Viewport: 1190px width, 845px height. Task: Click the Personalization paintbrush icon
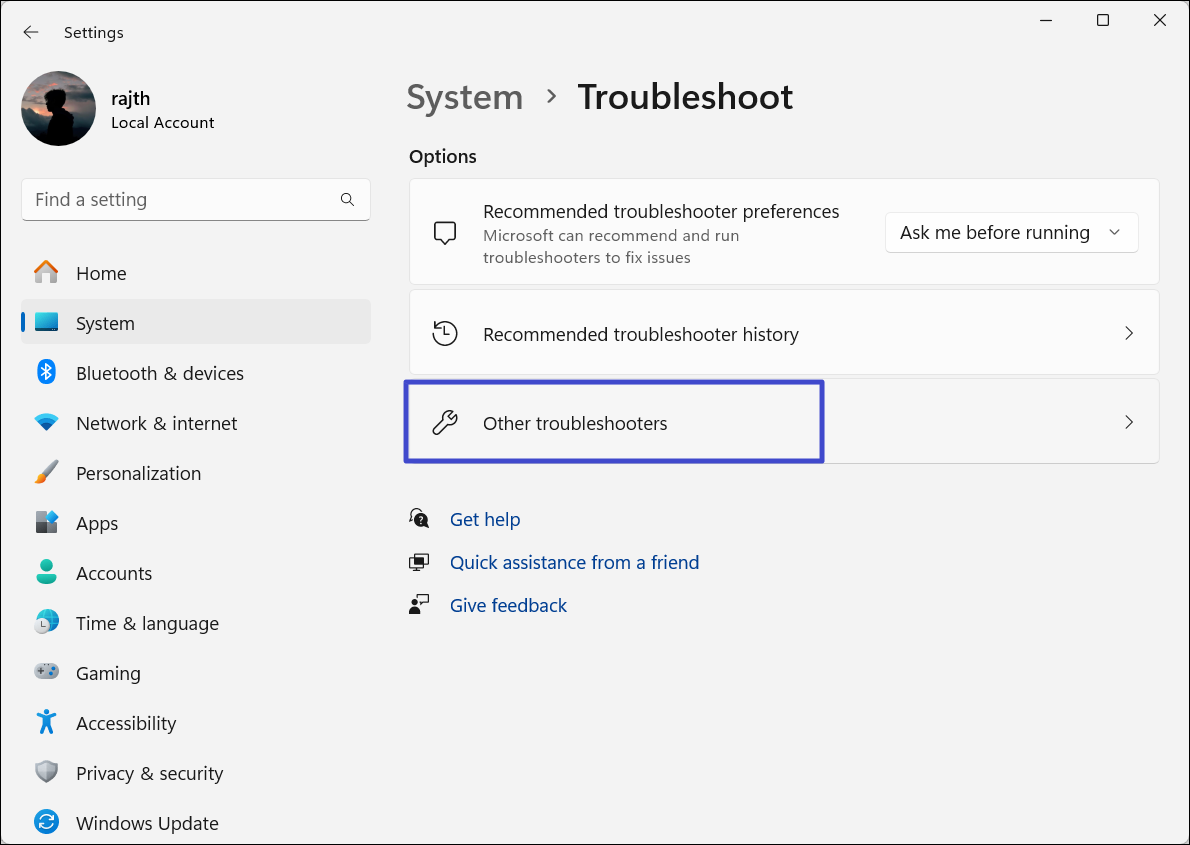pyautogui.click(x=46, y=473)
